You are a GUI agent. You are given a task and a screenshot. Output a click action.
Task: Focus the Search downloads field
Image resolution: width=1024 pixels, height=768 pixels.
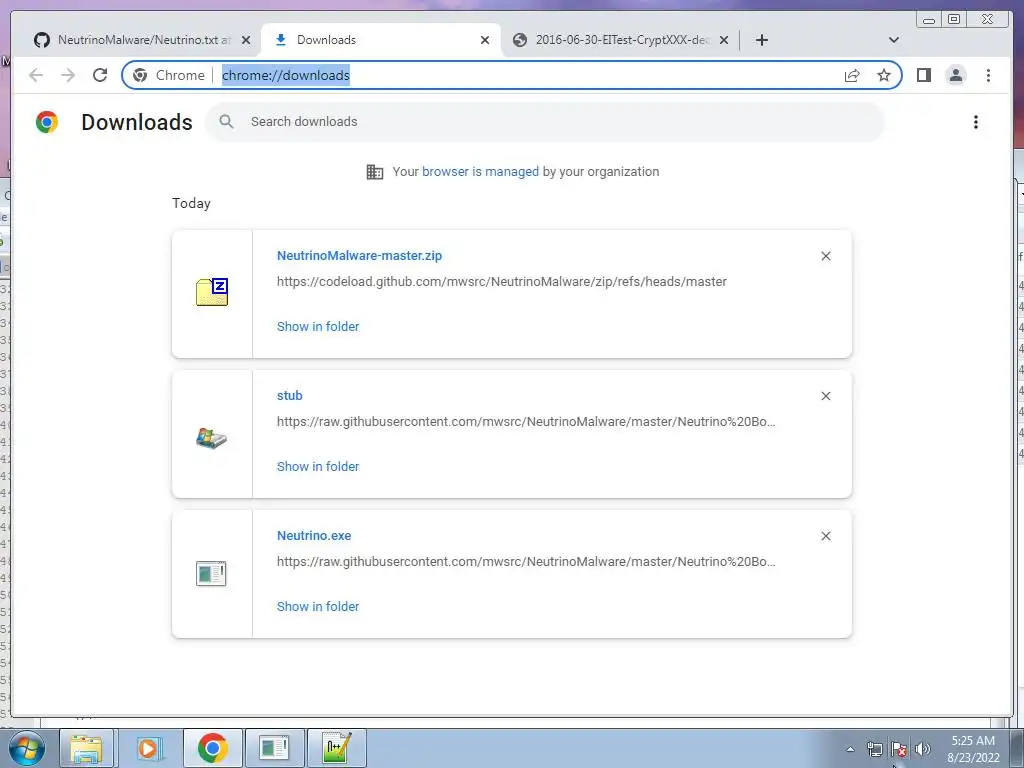(x=545, y=121)
